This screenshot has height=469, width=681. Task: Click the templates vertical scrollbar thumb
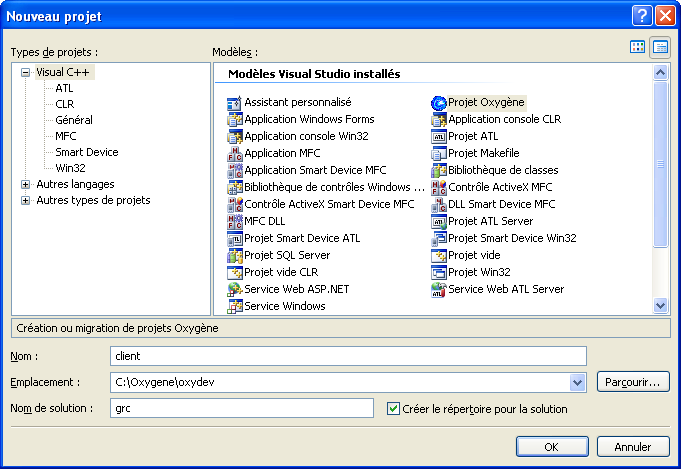tap(660, 164)
